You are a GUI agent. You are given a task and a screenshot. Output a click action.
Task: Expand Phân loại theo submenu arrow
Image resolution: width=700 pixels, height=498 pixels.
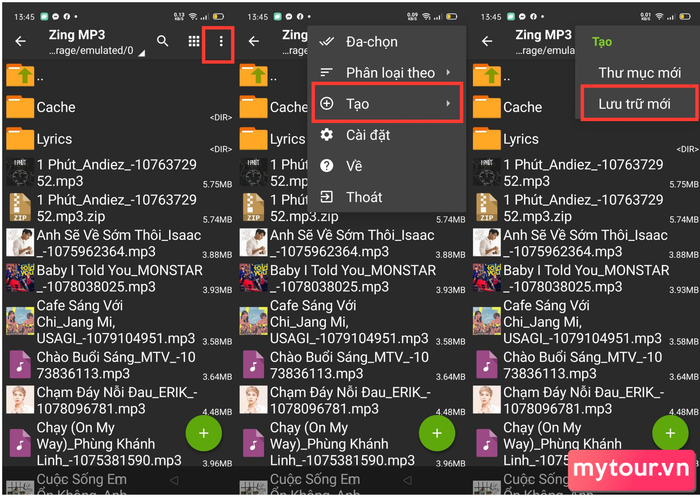coord(448,72)
